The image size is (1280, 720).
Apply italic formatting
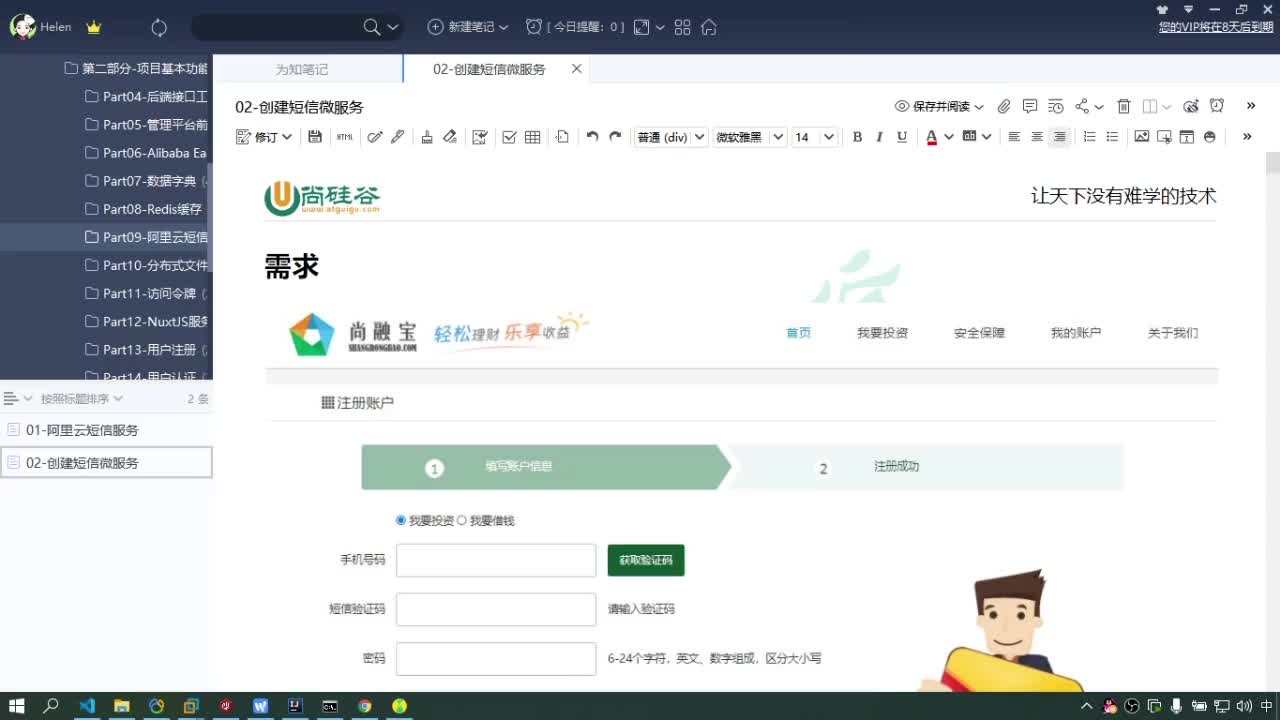click(879, 137)
